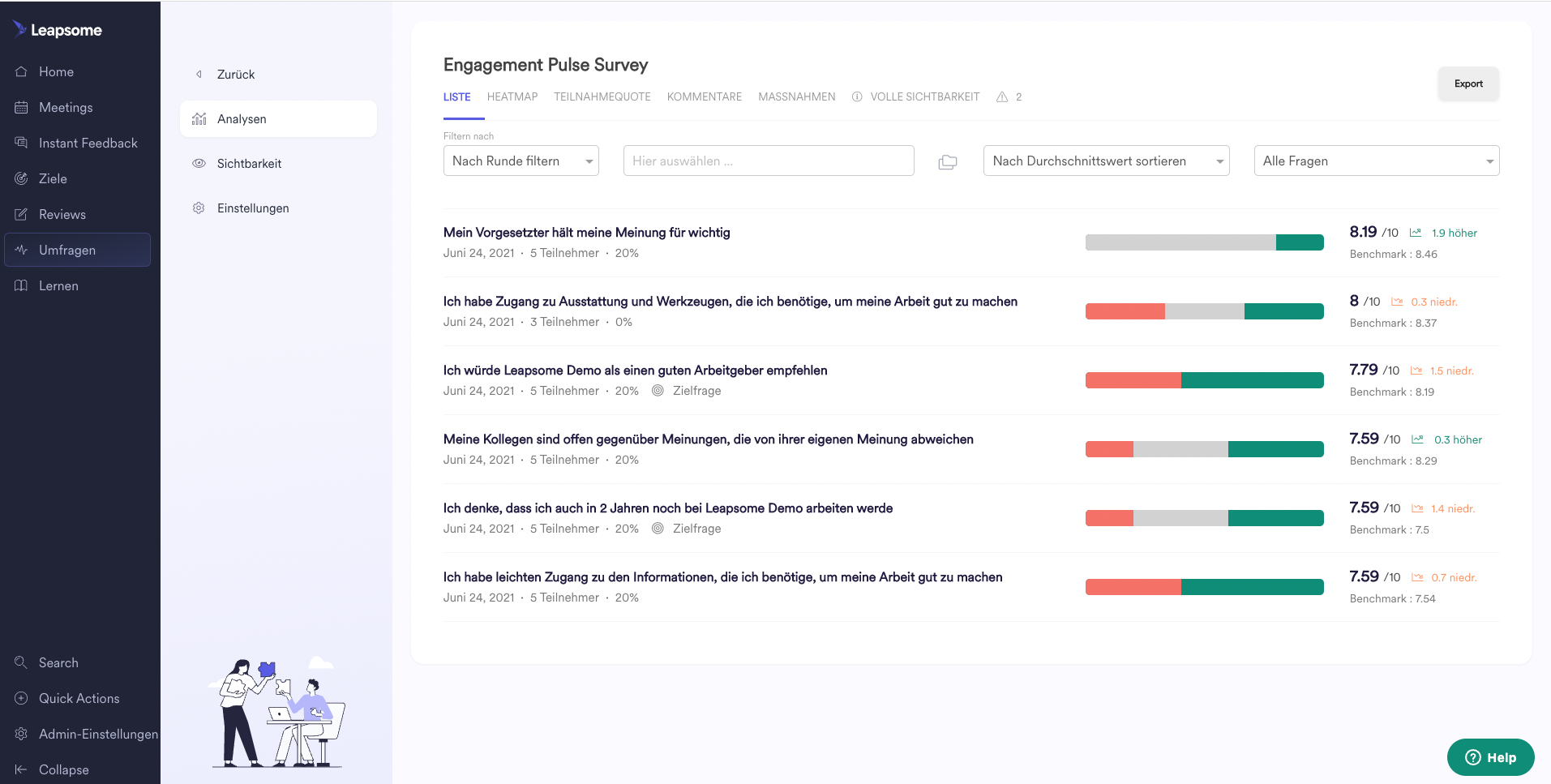1551x784 pixels.
Task: Open the Alle Fragen dropdown
Action: click(x=1376, y=161)
